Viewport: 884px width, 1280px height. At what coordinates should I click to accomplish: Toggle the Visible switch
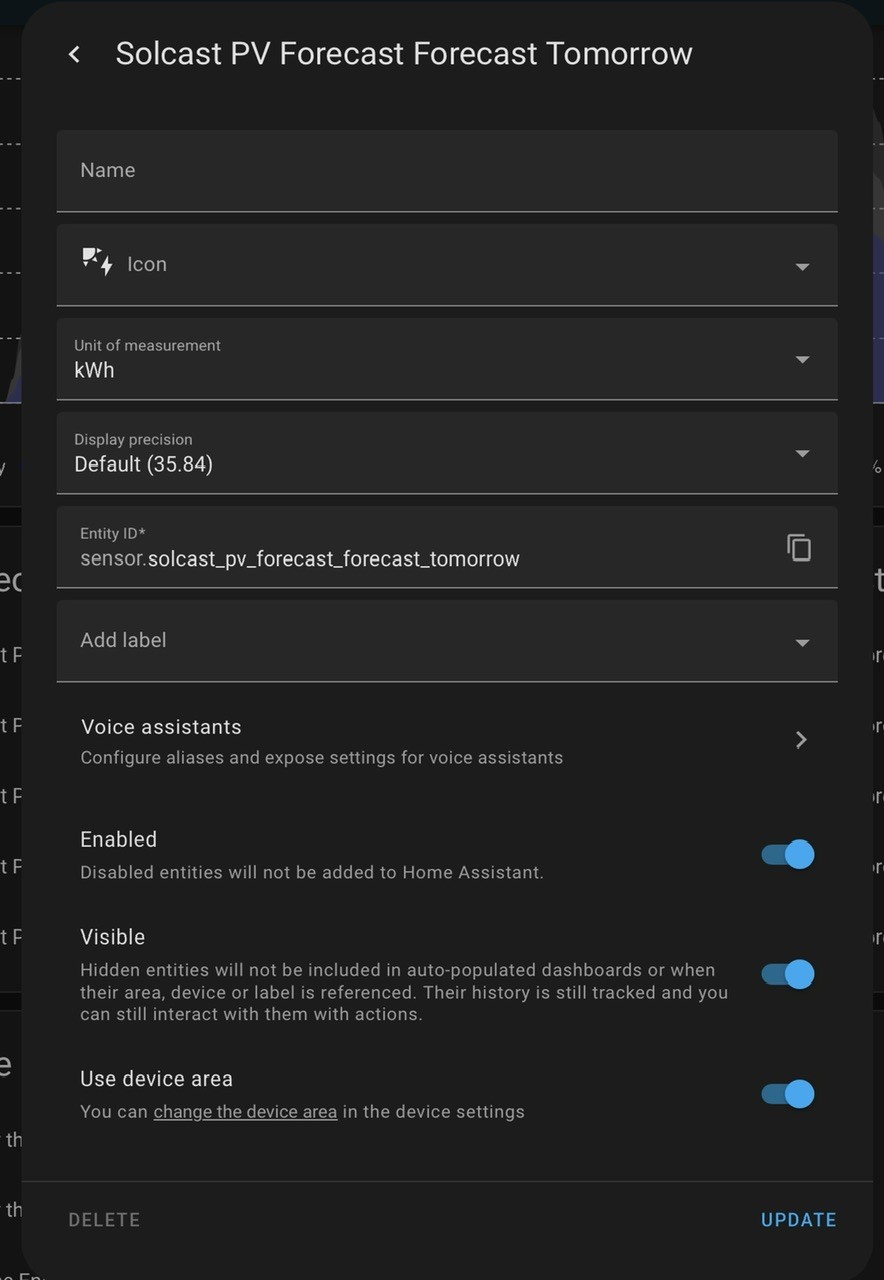pyautogui.click(x=788, y=974)
